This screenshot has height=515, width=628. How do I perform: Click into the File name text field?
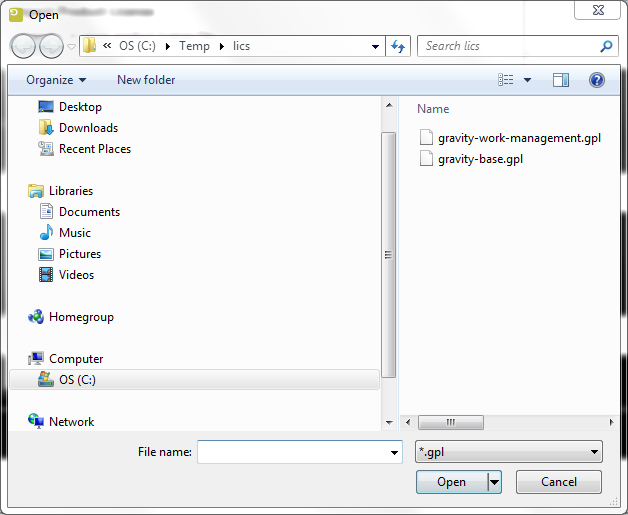point(292,453)
